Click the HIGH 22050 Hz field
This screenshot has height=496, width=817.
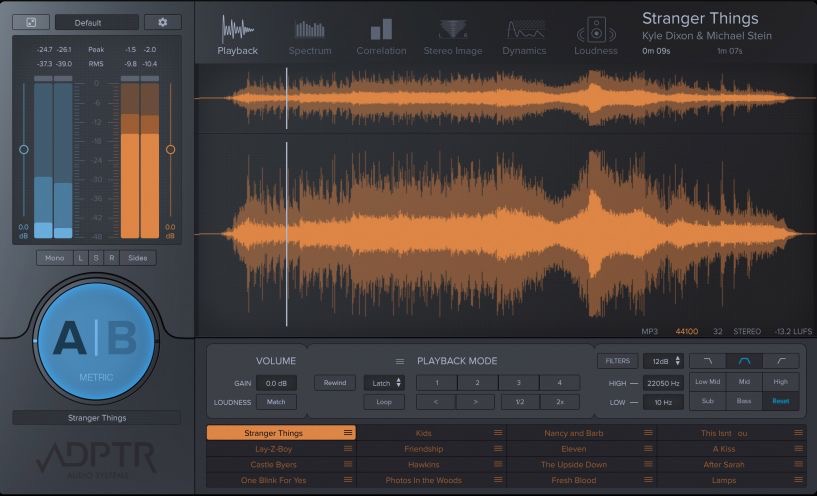[663, 383]
